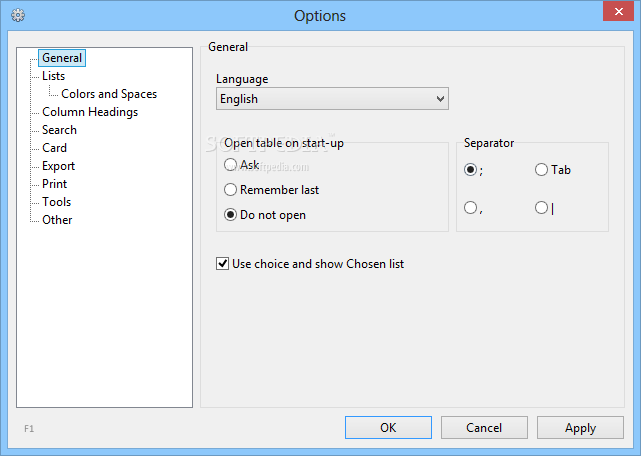The height and width of the screenshot is (456, 641).
Task: Select Colors and Spaces in the tree
Action: (x=109, y=94)
